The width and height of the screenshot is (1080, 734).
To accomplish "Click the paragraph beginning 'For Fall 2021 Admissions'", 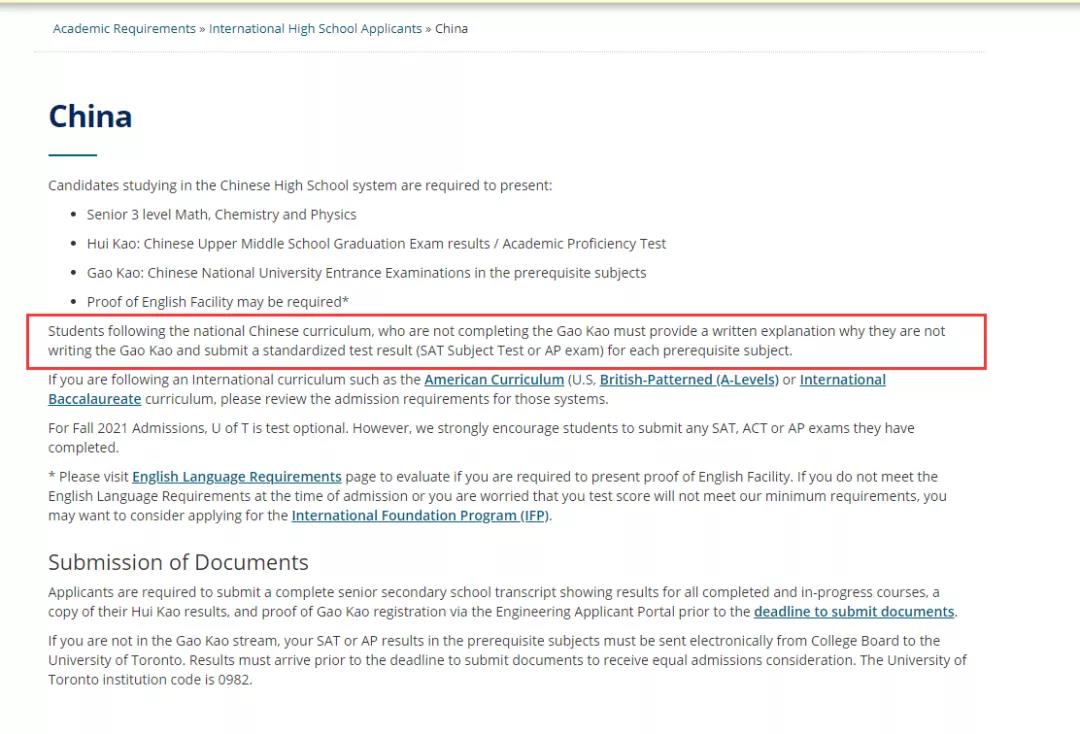I will pyautogui.click(x=481, y=437).
